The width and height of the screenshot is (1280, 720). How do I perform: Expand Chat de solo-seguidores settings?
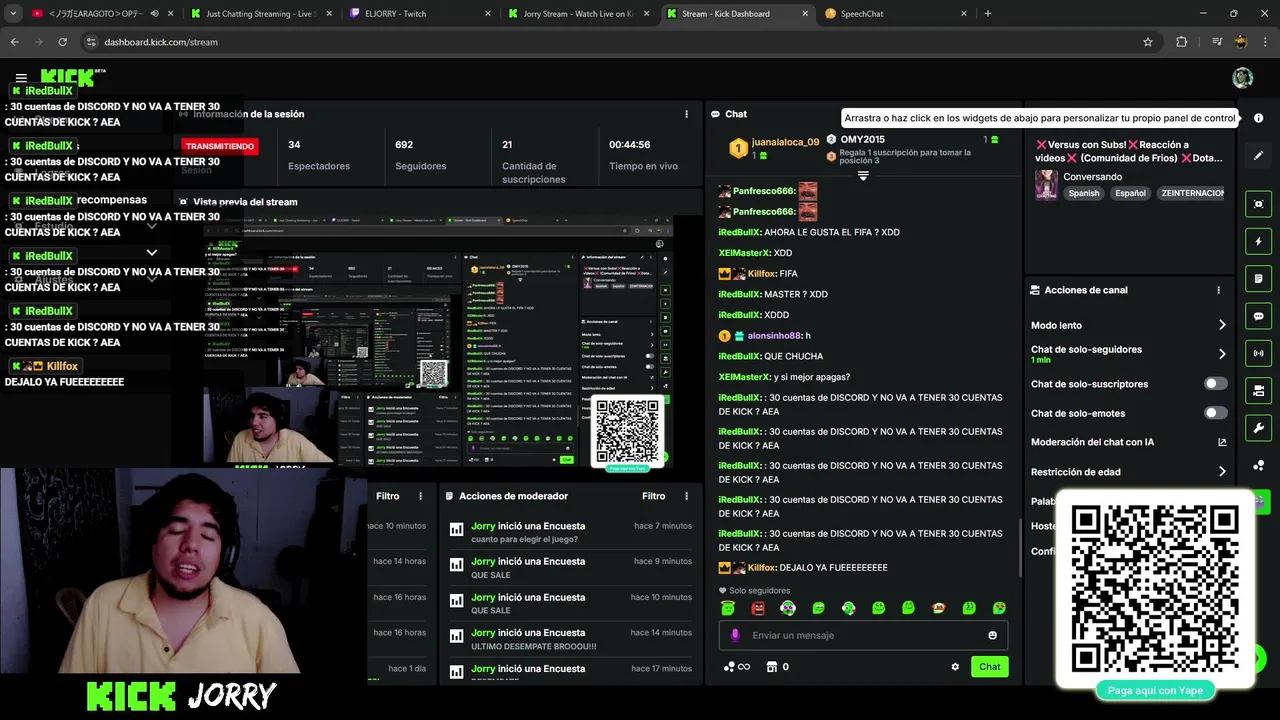click(x=1222, y=354)
